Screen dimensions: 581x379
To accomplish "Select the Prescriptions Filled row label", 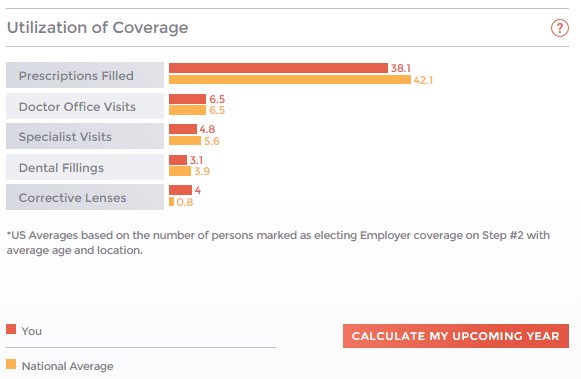I will click(x=85, y=75).
